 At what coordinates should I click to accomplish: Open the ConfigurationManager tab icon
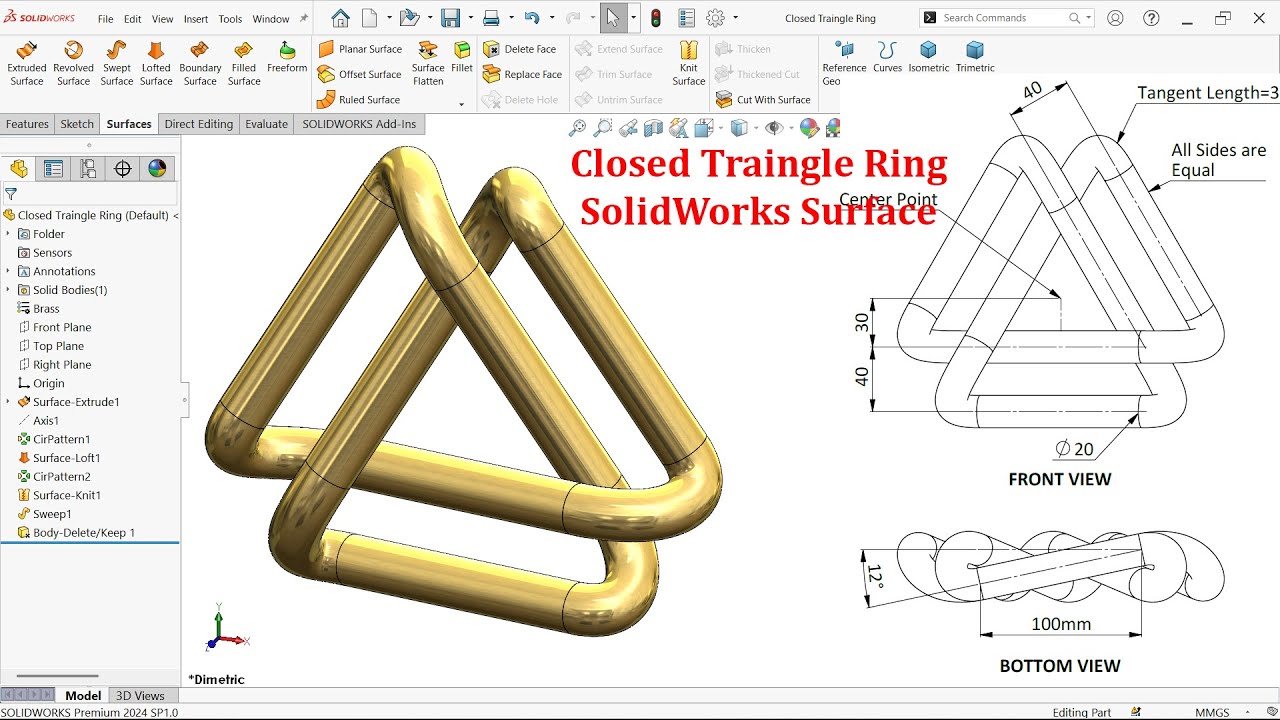88,169
